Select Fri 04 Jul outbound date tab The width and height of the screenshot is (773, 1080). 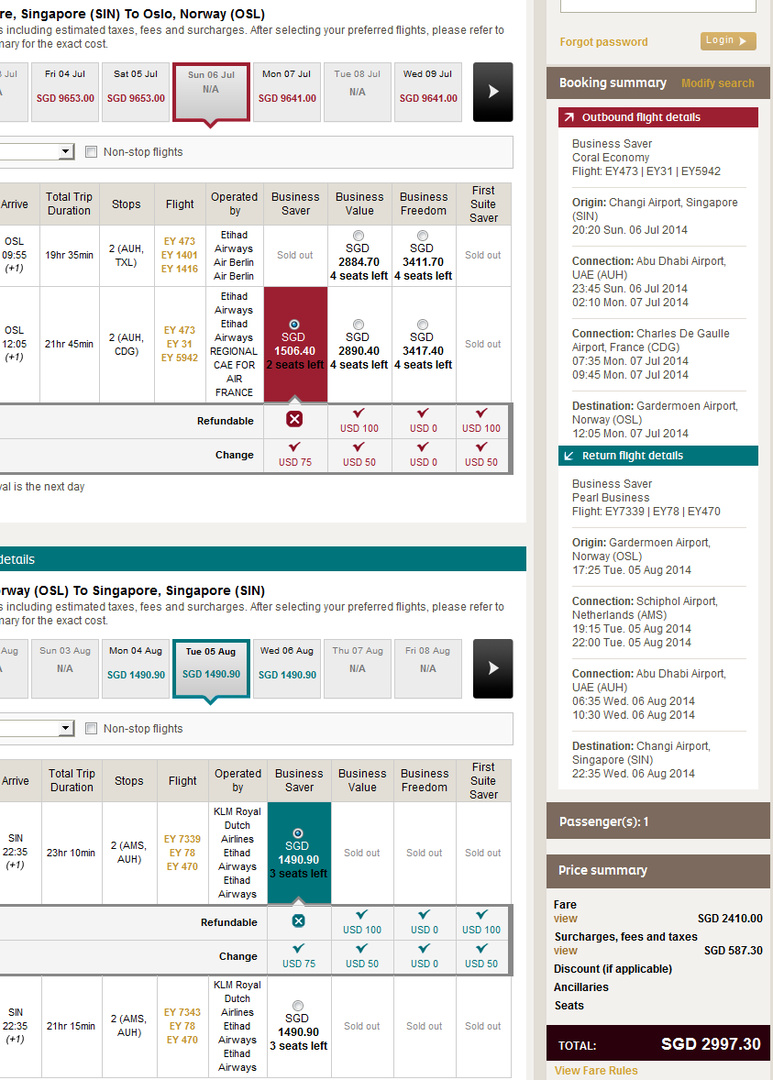pos(64,86)
